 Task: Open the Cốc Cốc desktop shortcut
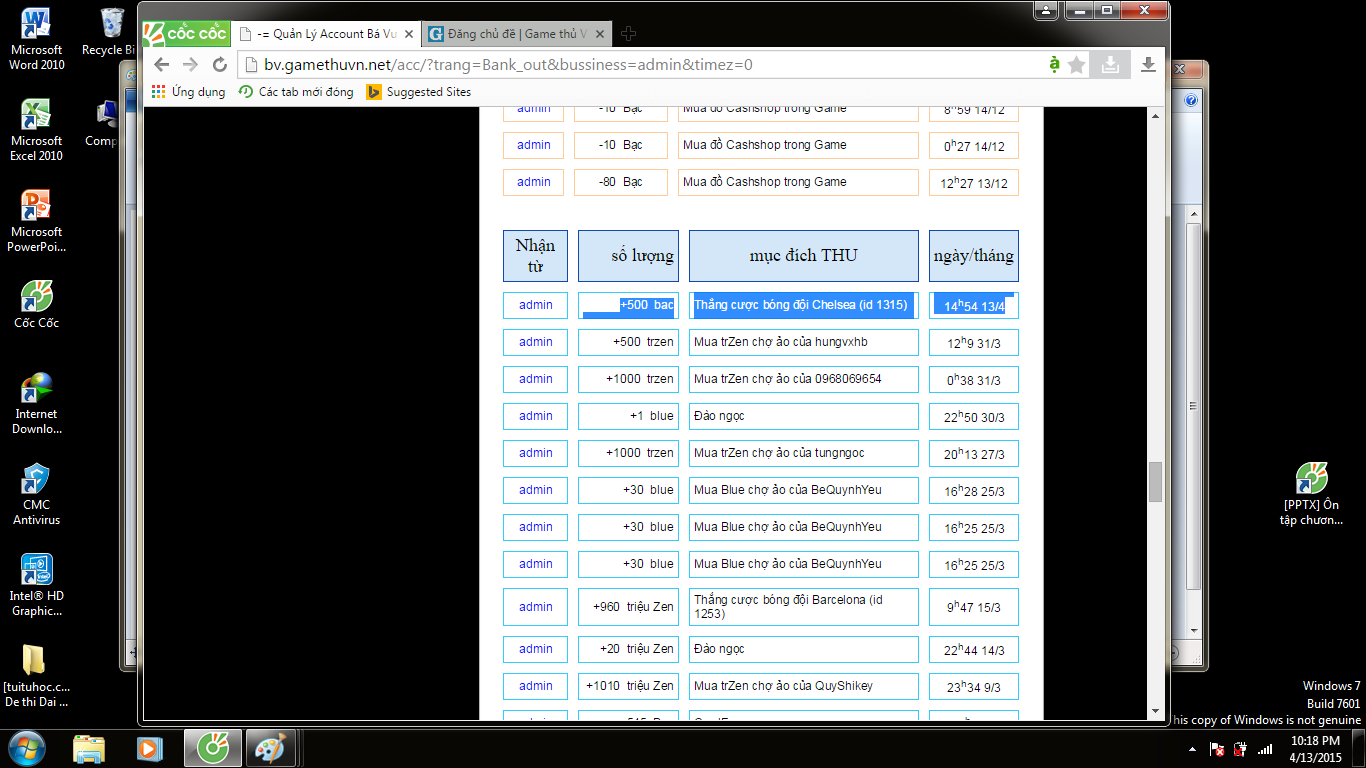[37, 305]
